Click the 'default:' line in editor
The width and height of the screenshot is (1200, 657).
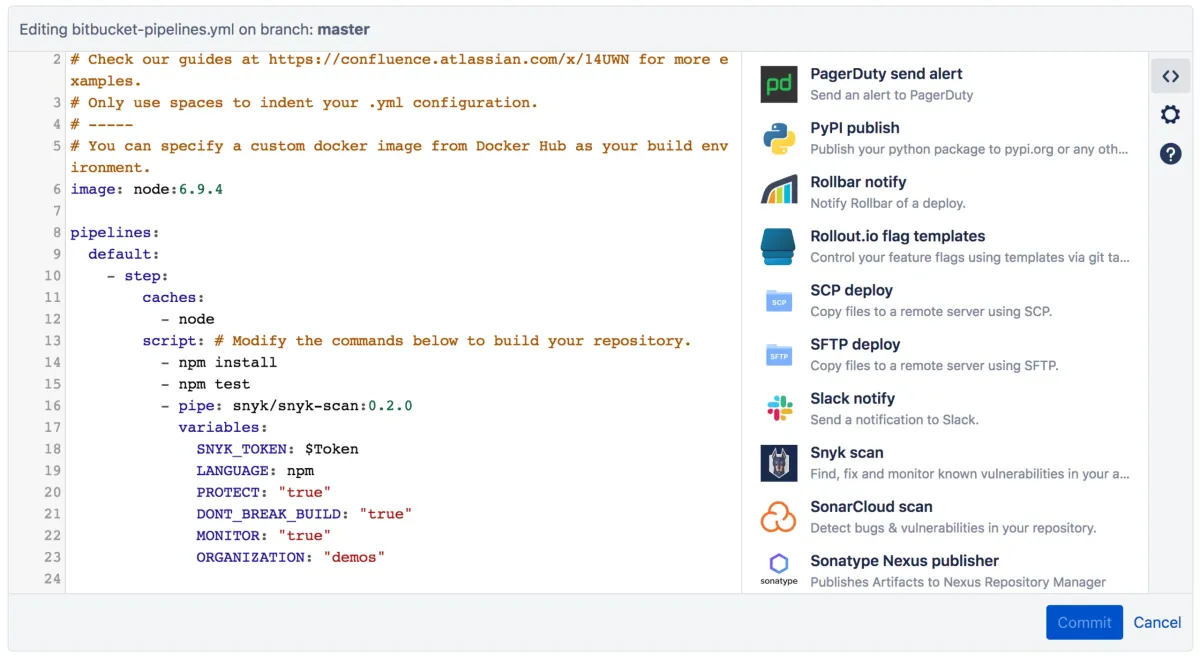coord(124,254)
